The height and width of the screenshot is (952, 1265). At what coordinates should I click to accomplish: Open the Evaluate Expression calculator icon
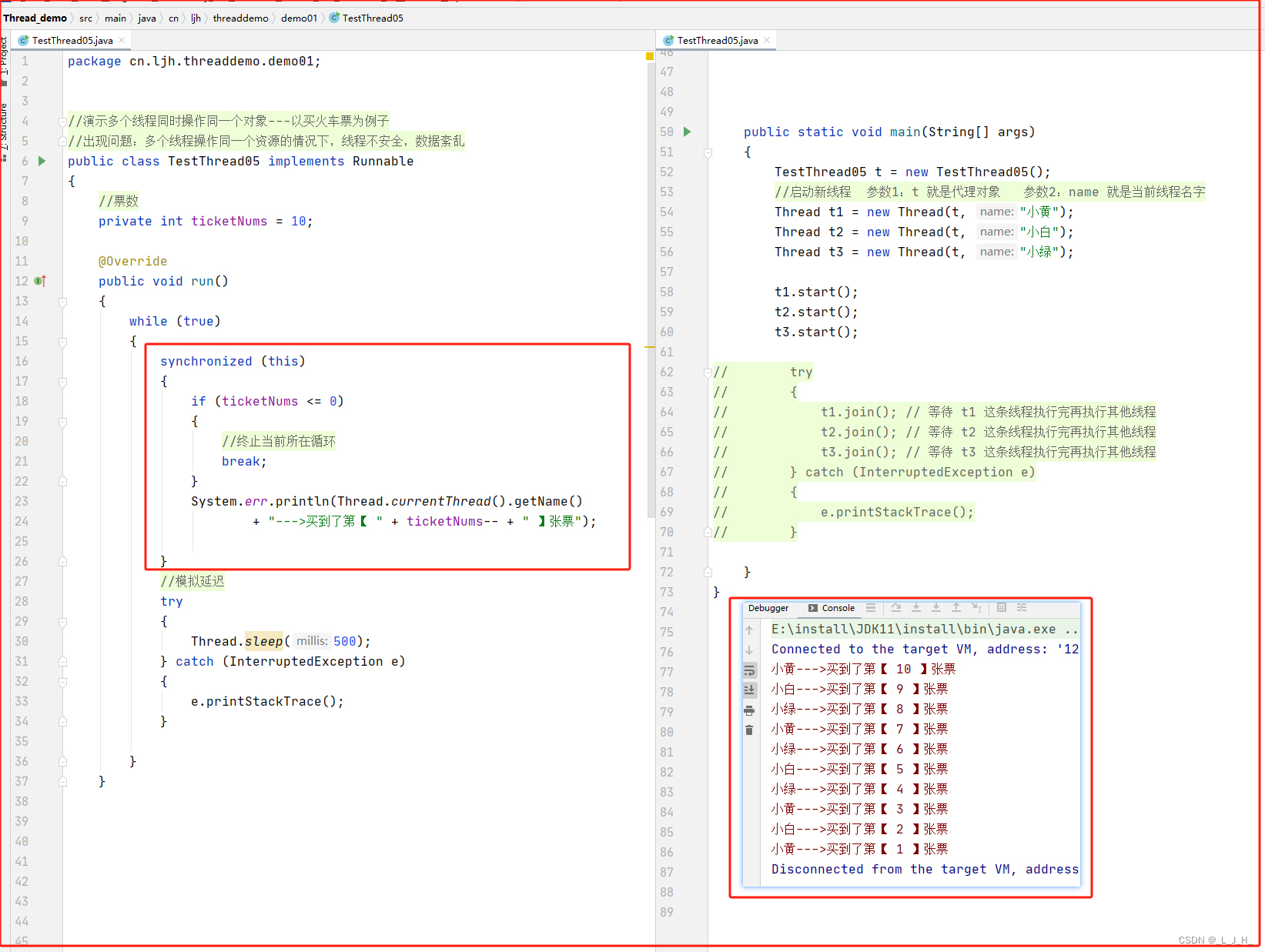(x=1002, y=608)
